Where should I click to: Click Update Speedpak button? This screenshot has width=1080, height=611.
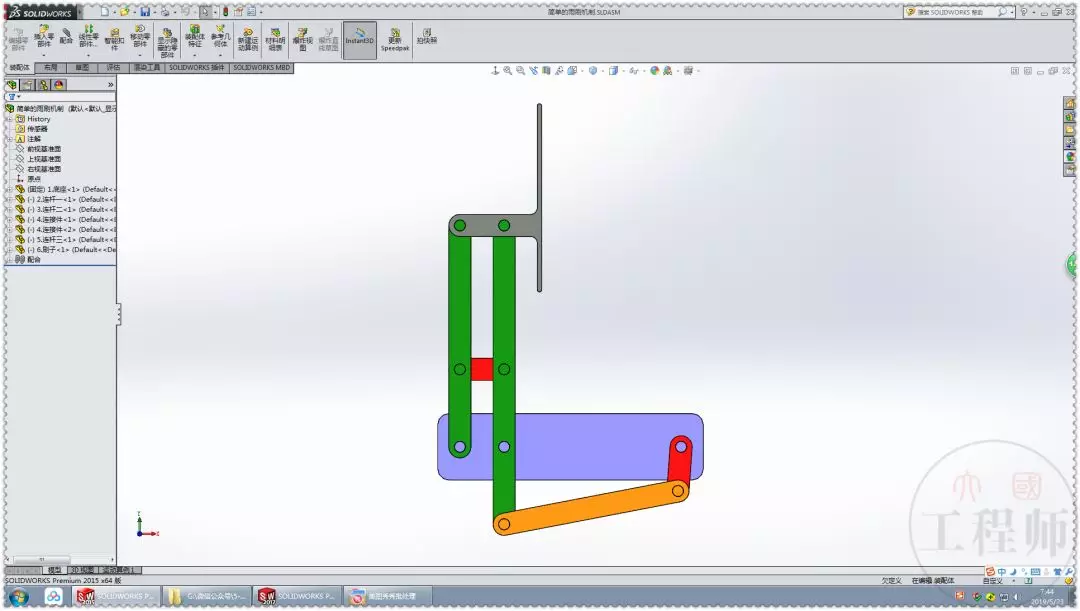click(395, 40)
